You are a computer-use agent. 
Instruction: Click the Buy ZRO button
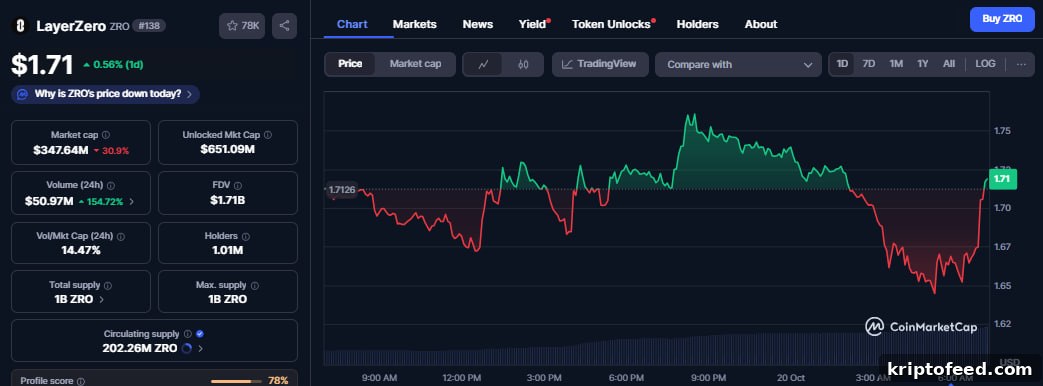pos(1002,19)
